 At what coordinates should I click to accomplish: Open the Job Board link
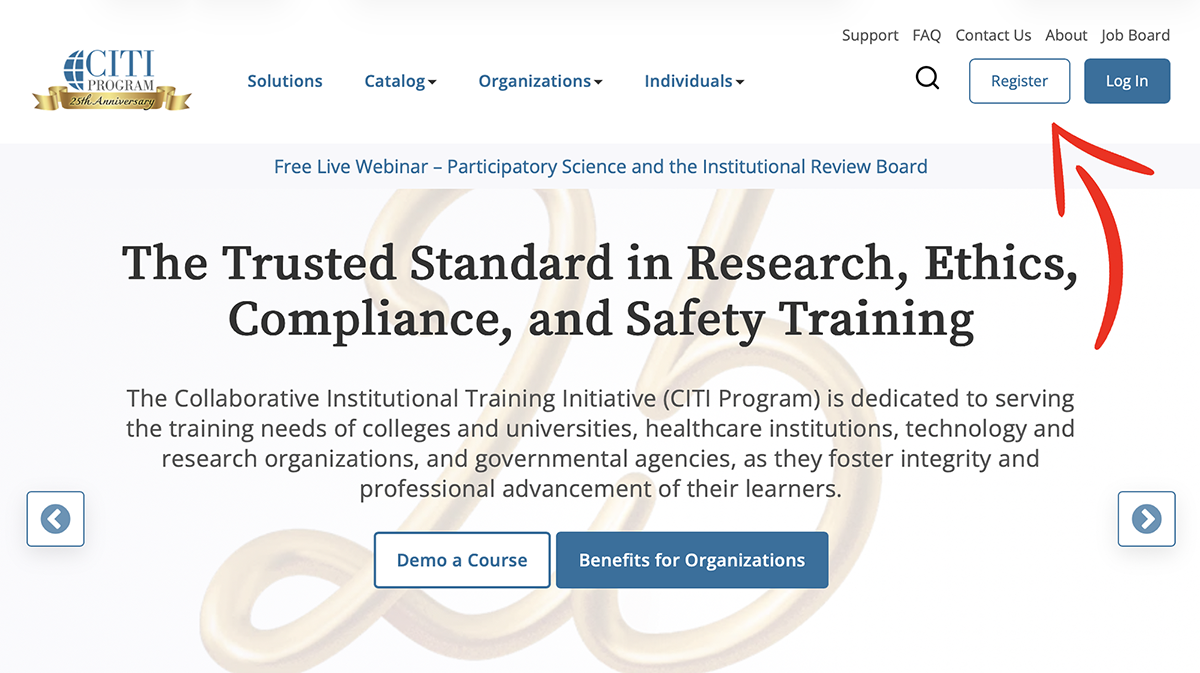[x=1135, y=35]
